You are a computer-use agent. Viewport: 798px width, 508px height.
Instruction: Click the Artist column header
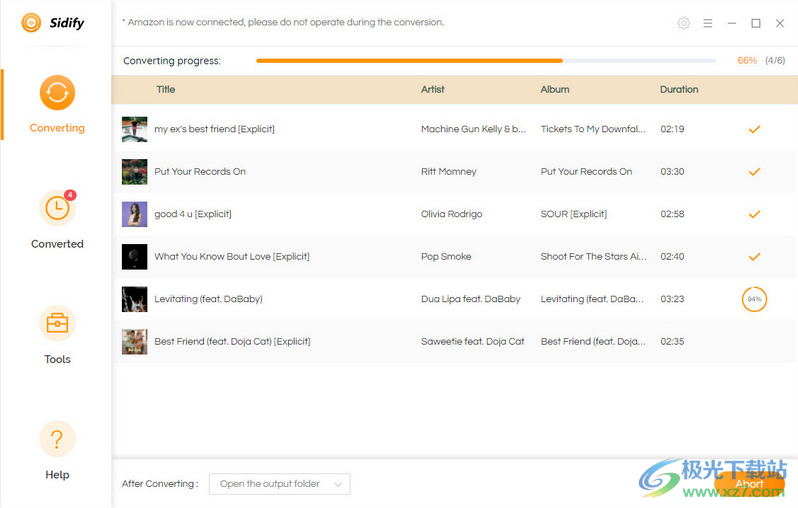[x=433, y=90]
